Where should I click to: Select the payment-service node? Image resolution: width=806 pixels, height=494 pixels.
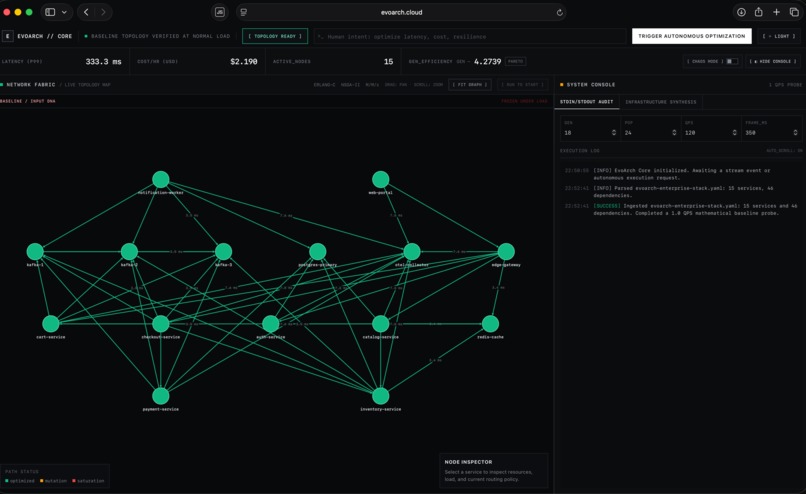click(161, 396)
